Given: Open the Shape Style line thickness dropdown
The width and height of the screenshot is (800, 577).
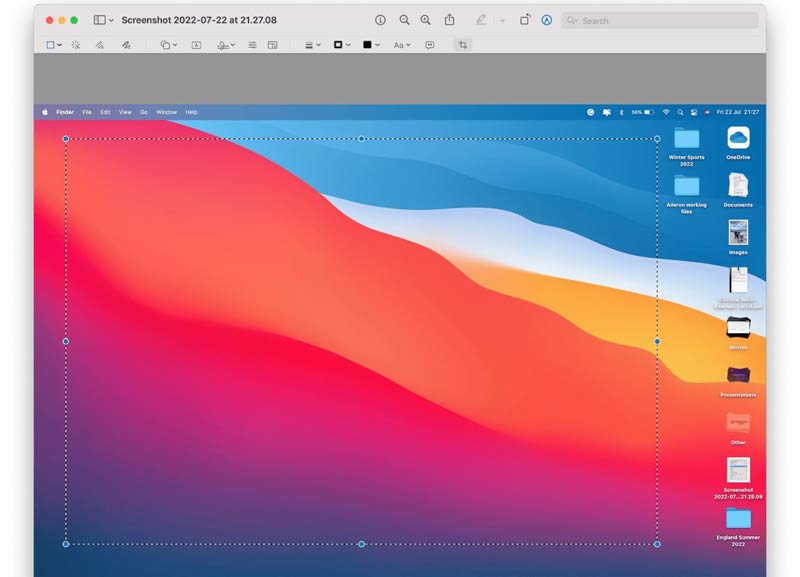Looking at the screenshot, I should (x=313, y=45).
